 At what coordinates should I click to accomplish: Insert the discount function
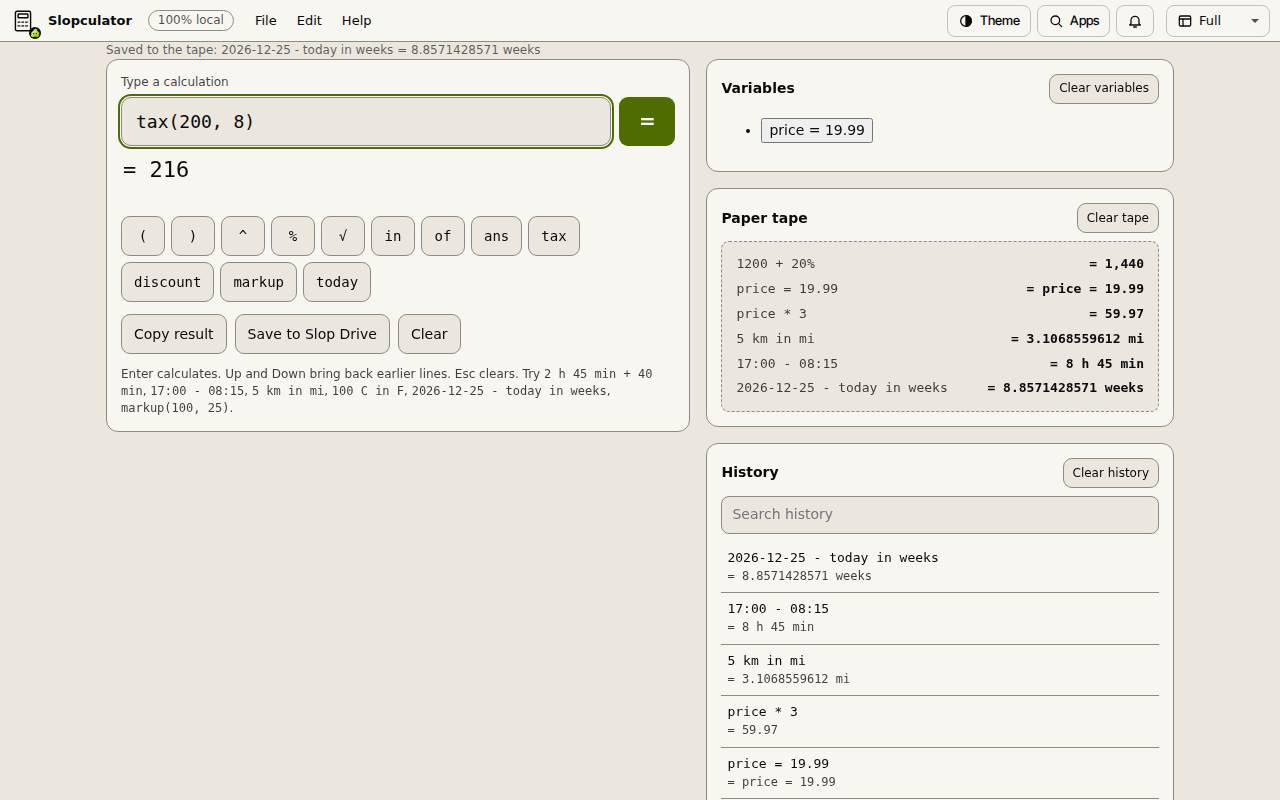167,282
